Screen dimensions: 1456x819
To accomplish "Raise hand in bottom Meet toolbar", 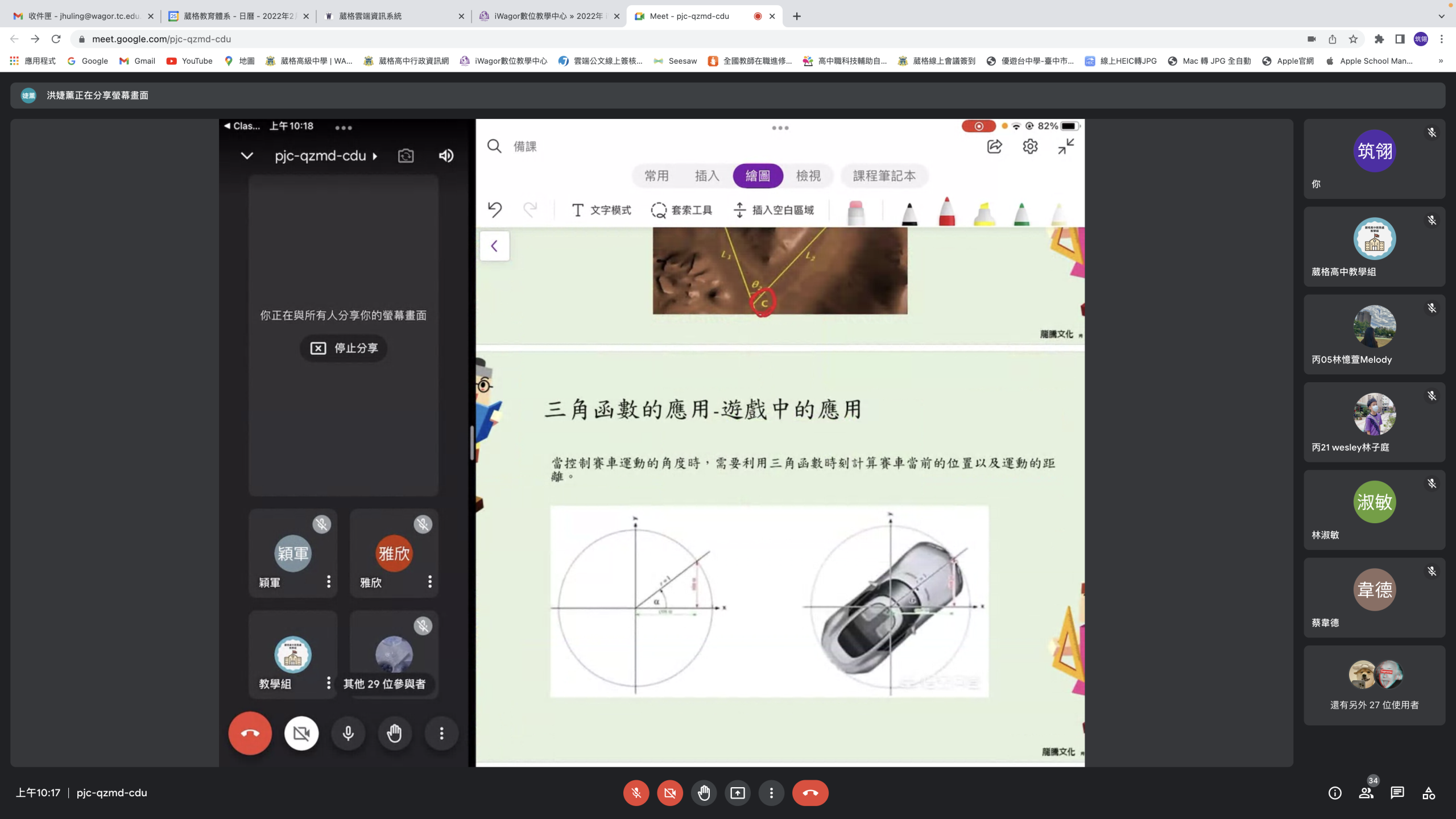I will [x=704, y=793].
